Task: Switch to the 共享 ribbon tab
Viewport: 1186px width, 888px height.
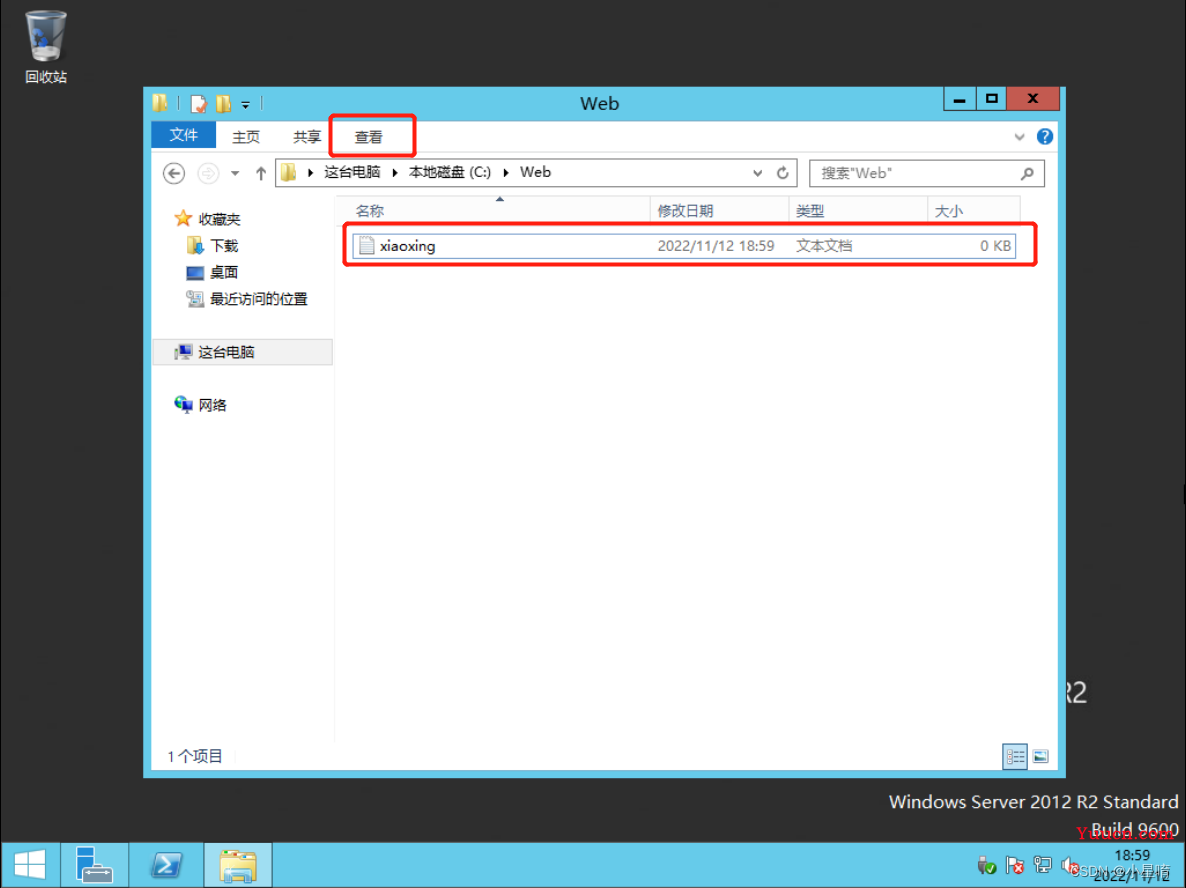Action: point(306,136)
